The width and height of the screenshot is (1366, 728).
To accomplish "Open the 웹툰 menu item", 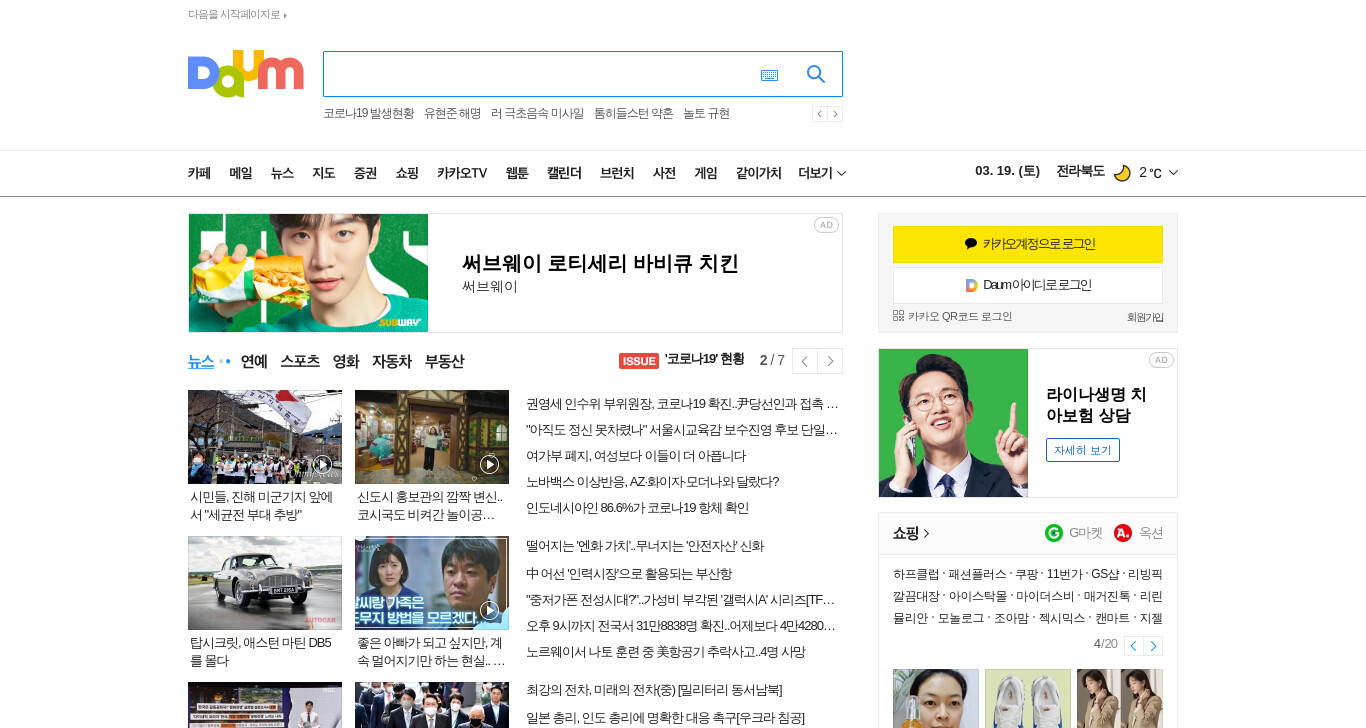I will [x=517, y=173].
